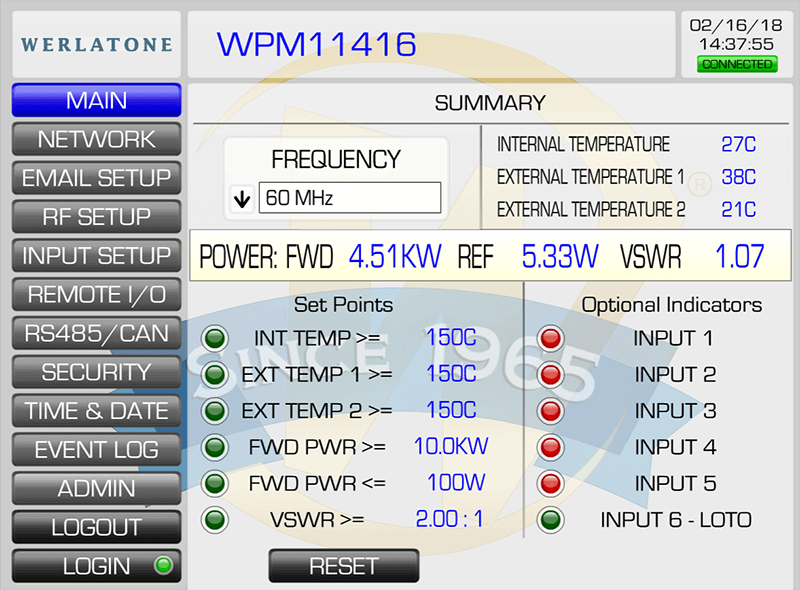Click the login status green LED
800x590 pixels.
[x=163, y=566]
